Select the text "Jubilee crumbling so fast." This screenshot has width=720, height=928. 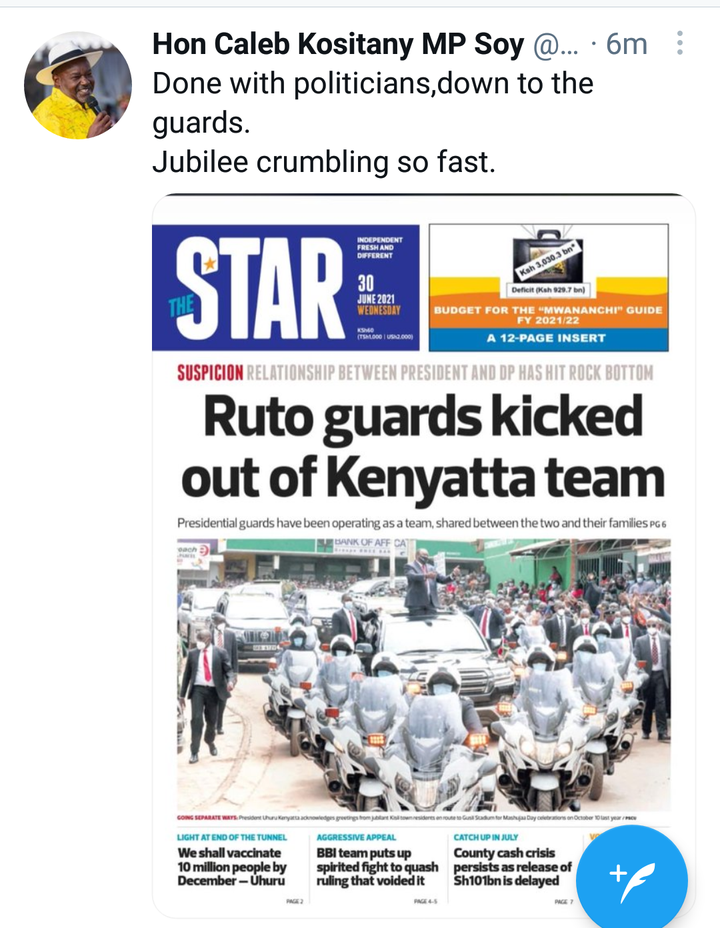pyautogui.click(x=324, y=162)
